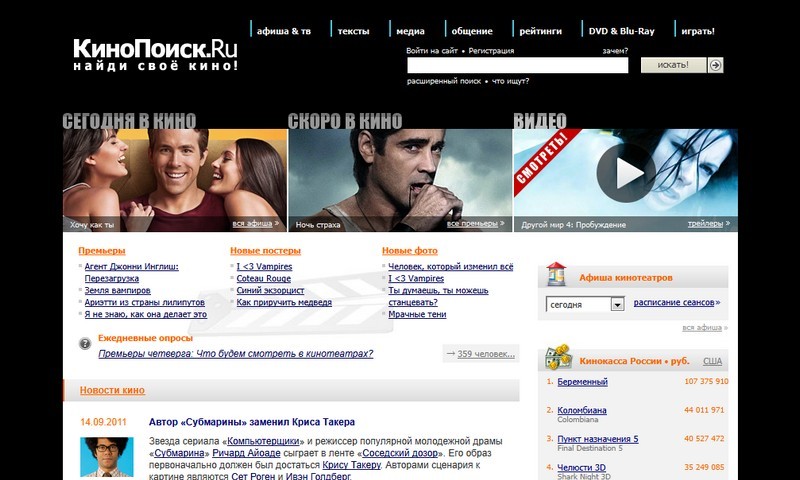Open the рейтинги menu
The image size is (800, 480).
540,31
